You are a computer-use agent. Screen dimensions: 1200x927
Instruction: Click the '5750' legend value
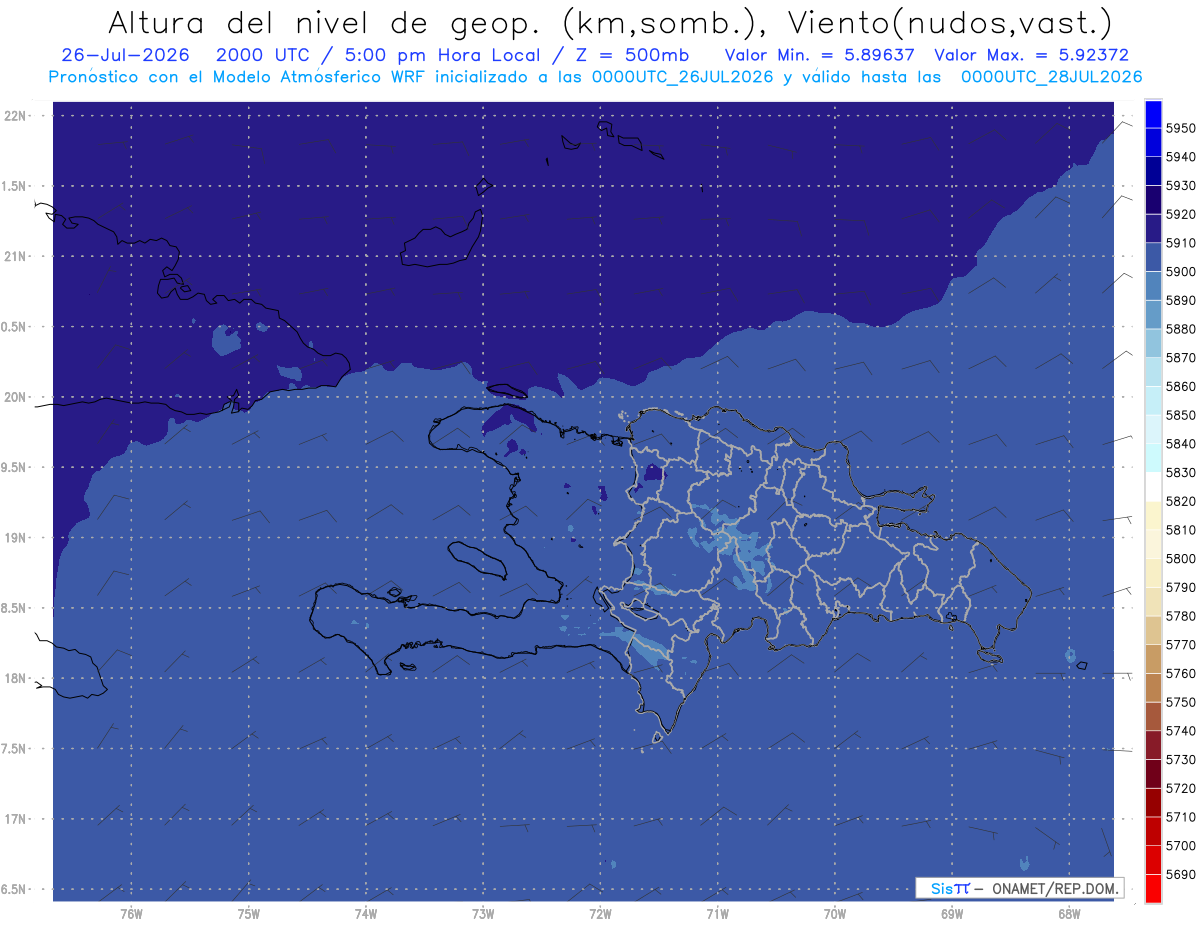point(1180,702)
